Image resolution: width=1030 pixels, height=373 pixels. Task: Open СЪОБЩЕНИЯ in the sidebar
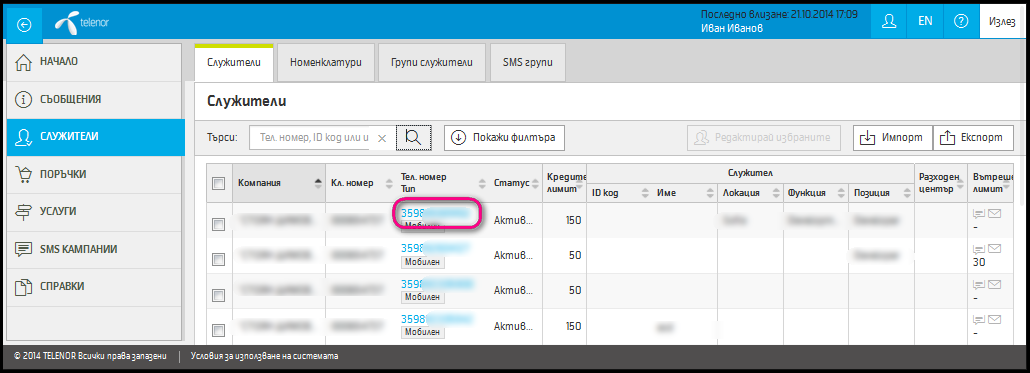(x=94, y=100)
